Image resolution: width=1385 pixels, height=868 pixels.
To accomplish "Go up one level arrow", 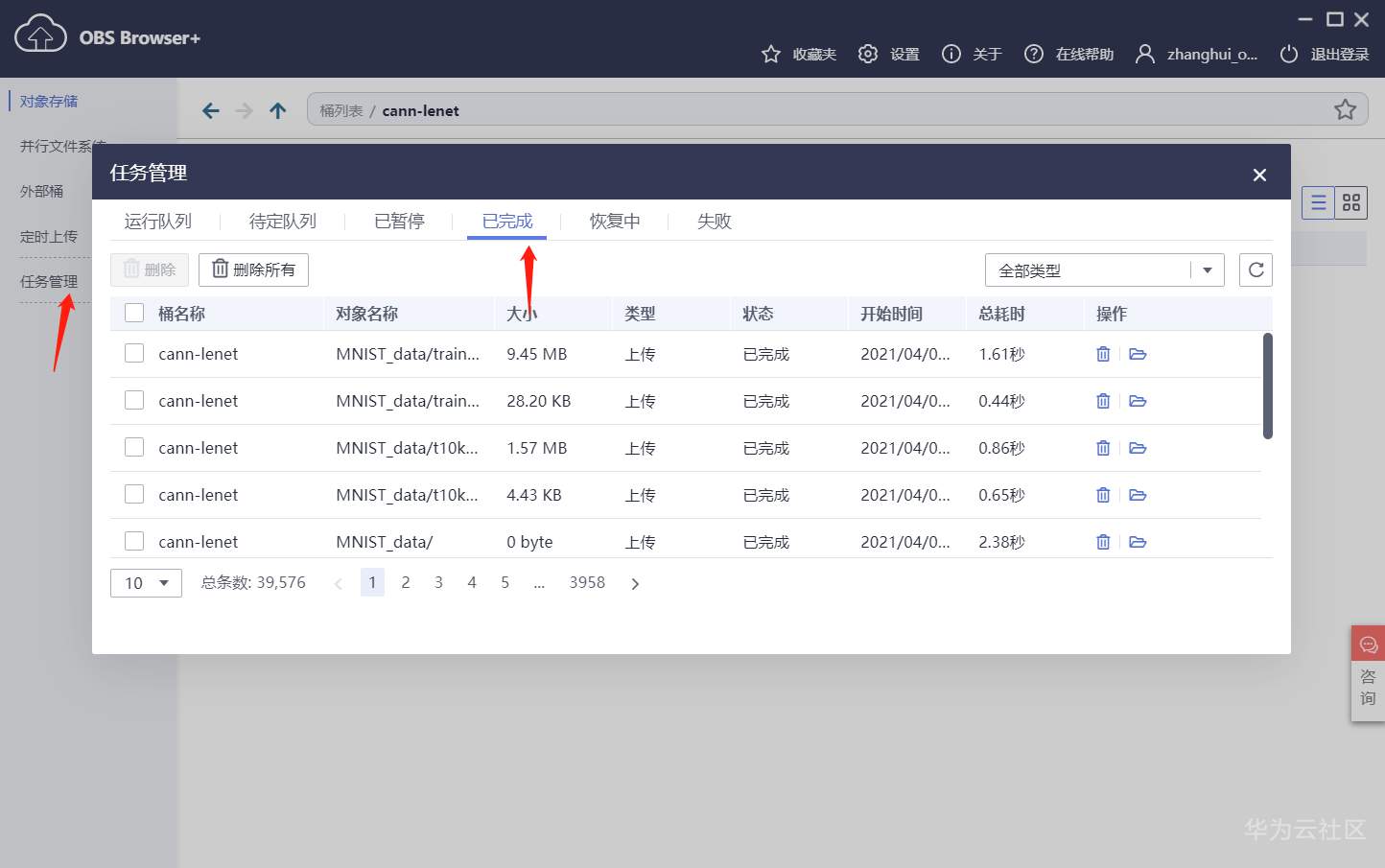I will (278, 110).
